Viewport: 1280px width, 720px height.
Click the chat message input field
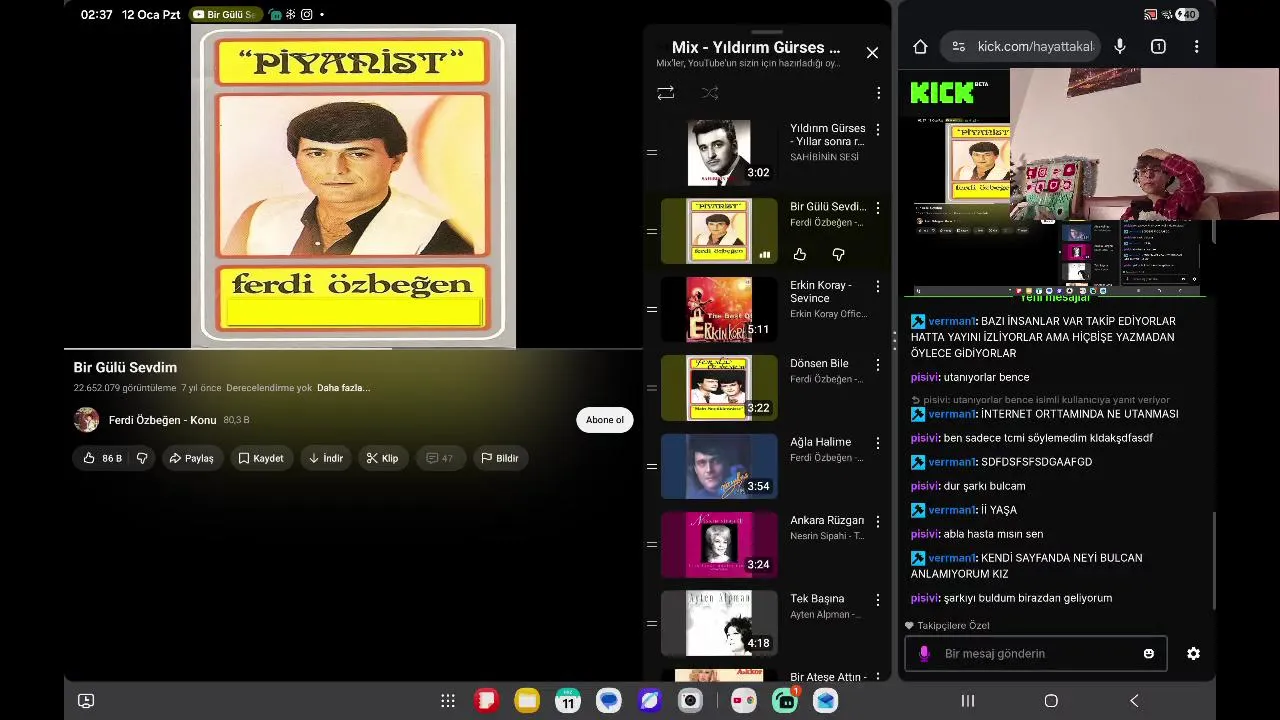1035,653
